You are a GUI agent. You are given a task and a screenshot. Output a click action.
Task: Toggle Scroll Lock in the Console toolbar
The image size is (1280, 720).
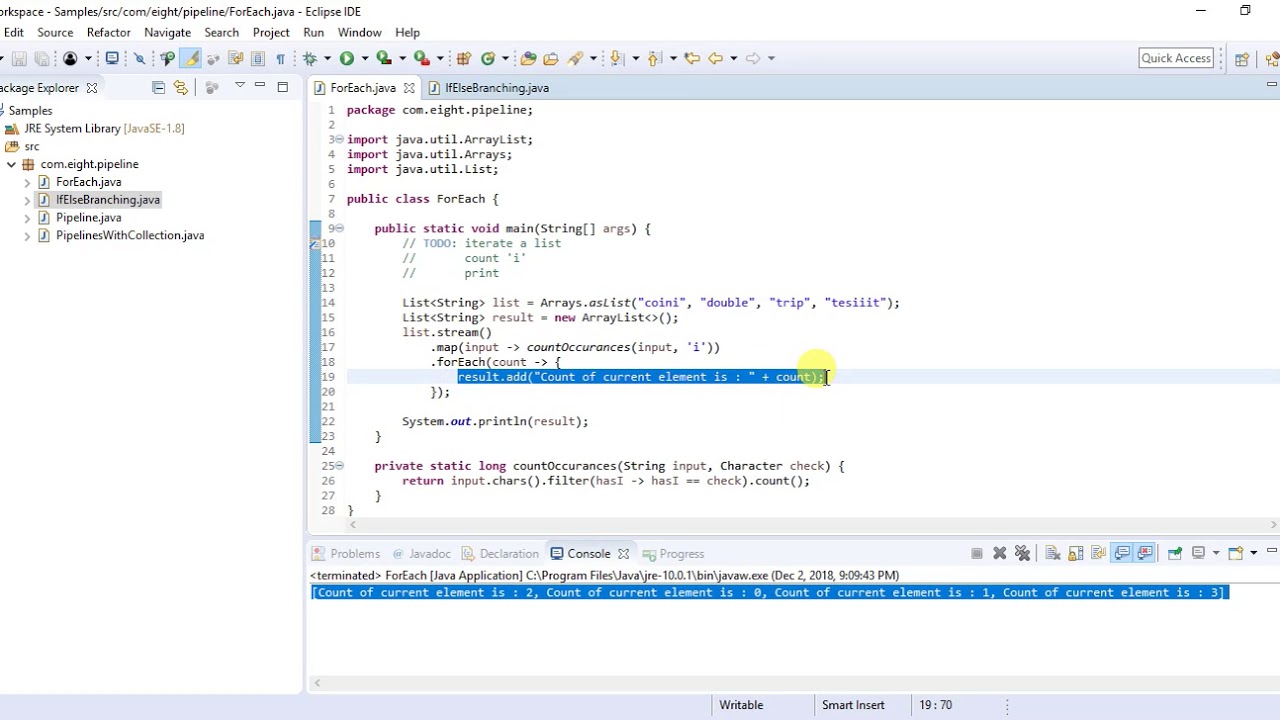click(x=1075, y=553)
